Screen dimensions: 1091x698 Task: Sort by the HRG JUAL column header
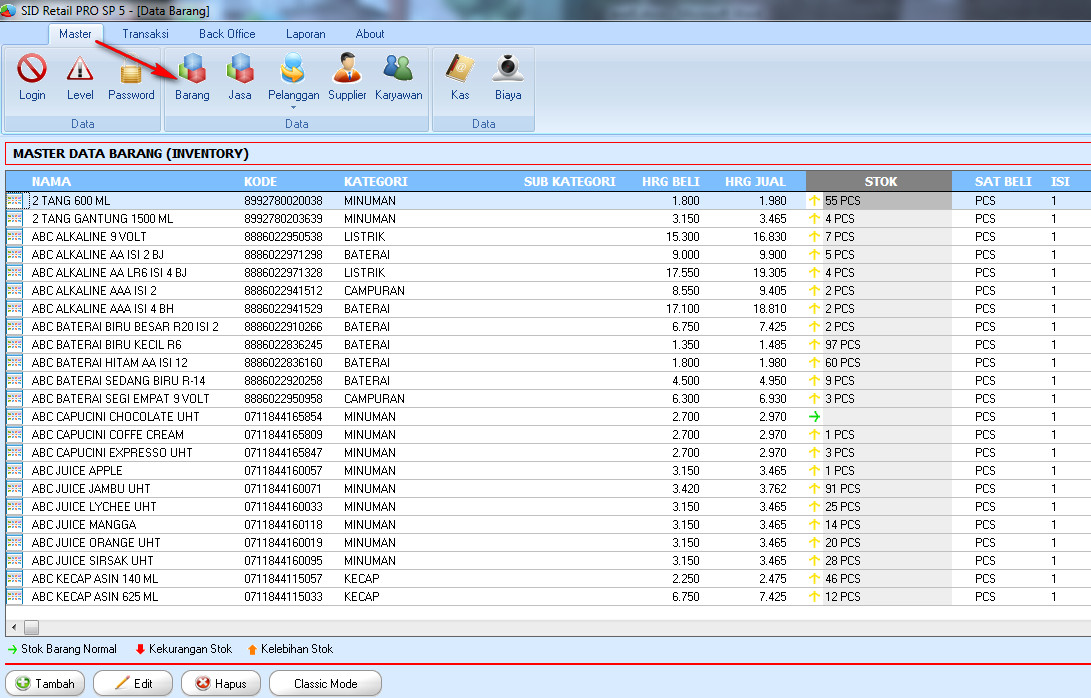pos(755,182)
